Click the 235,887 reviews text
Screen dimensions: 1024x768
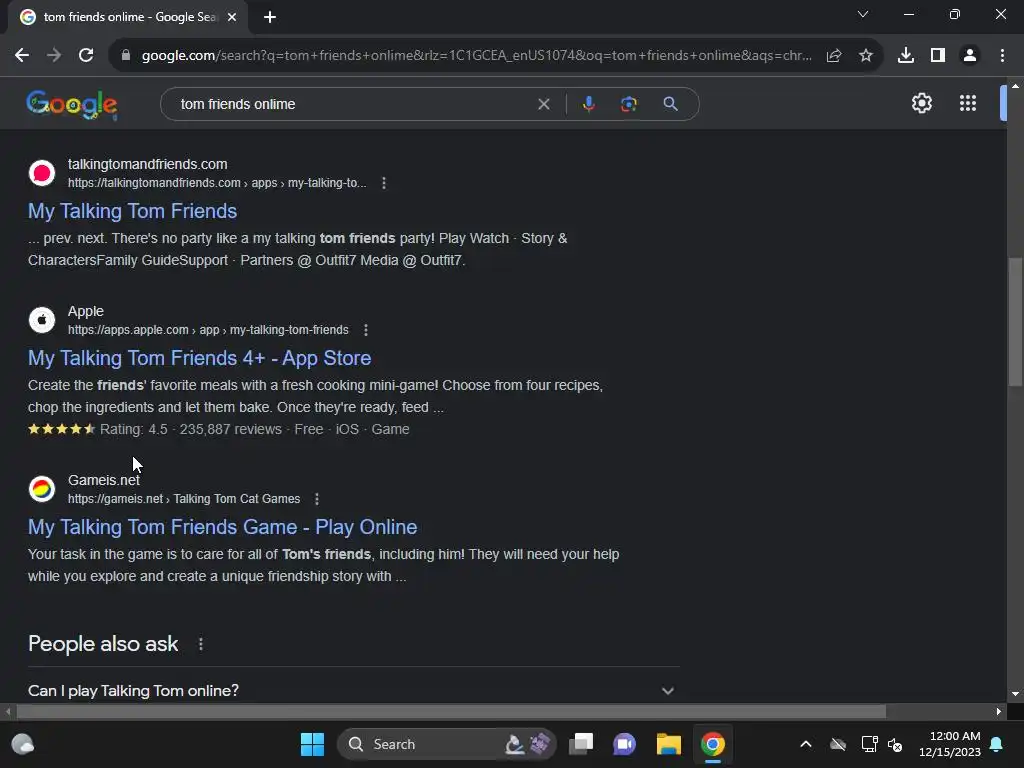tap(231, 430)
